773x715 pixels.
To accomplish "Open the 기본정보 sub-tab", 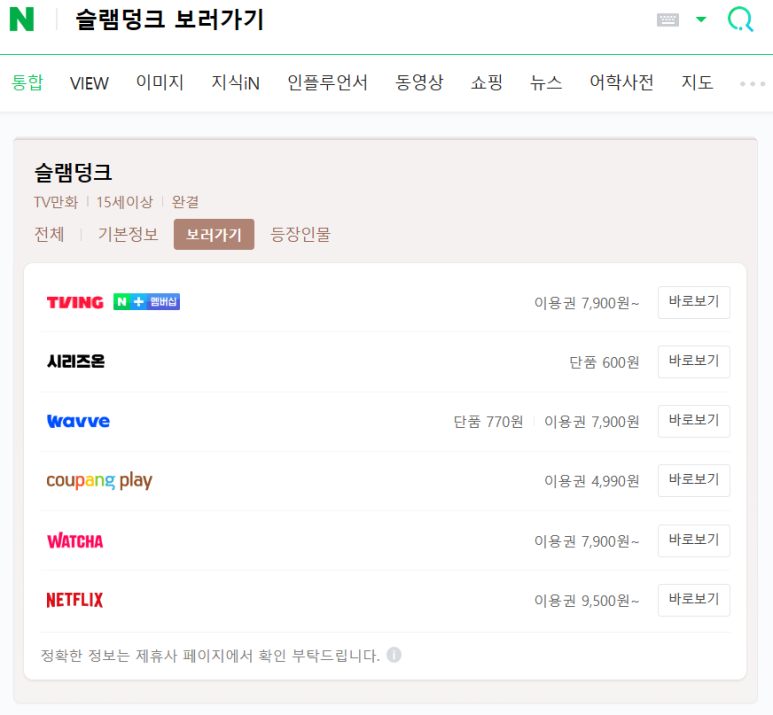I will point(128,234).
